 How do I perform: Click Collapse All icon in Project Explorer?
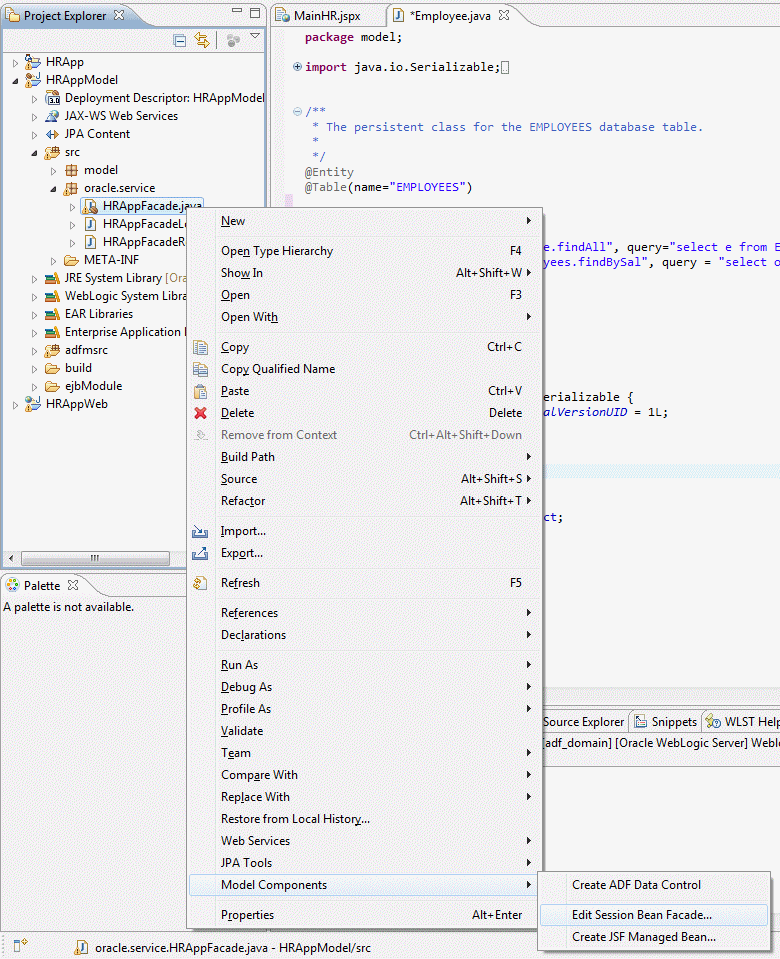180,41
